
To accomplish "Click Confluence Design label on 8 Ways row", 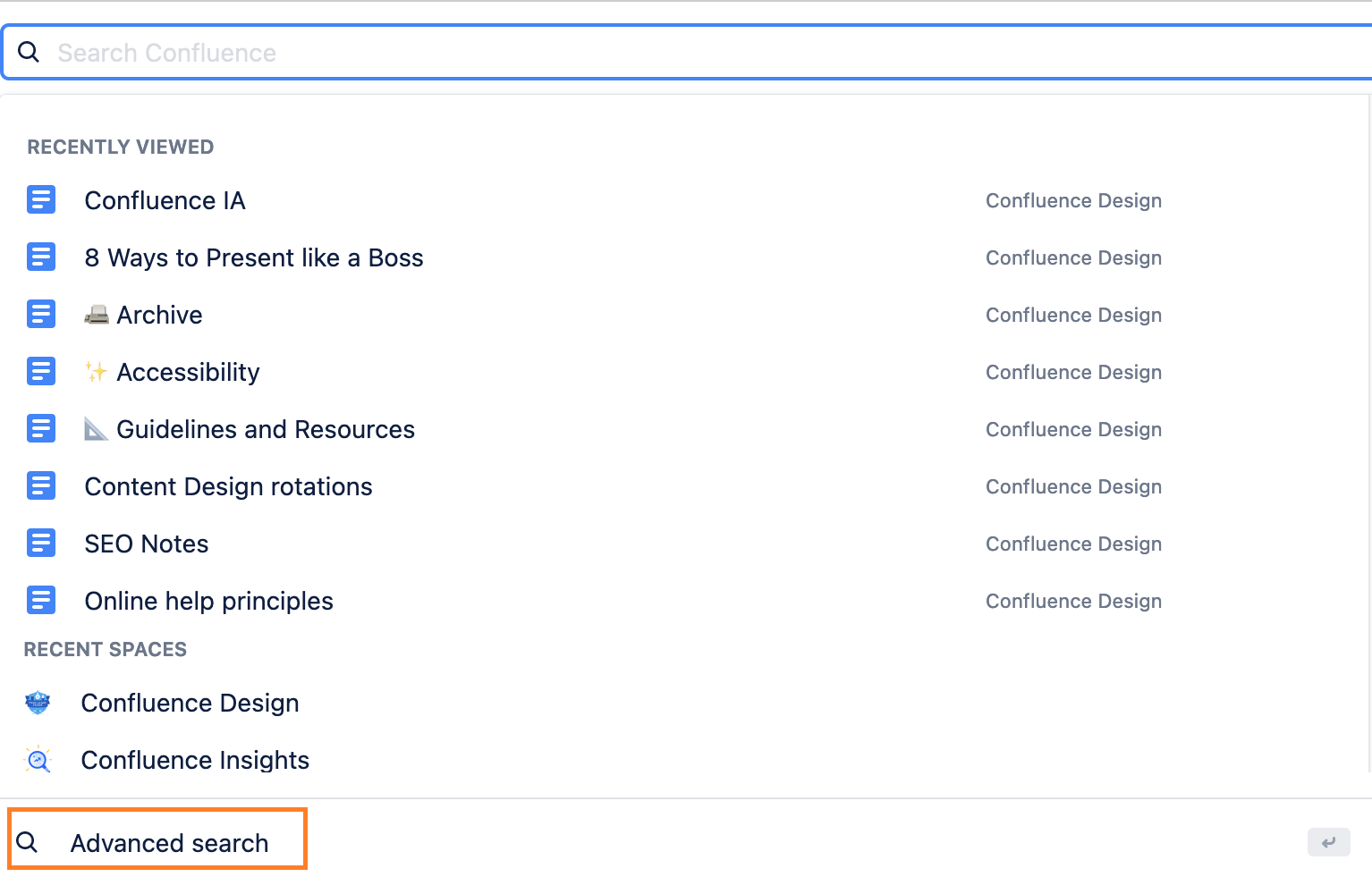I will tap(1073, 257).
